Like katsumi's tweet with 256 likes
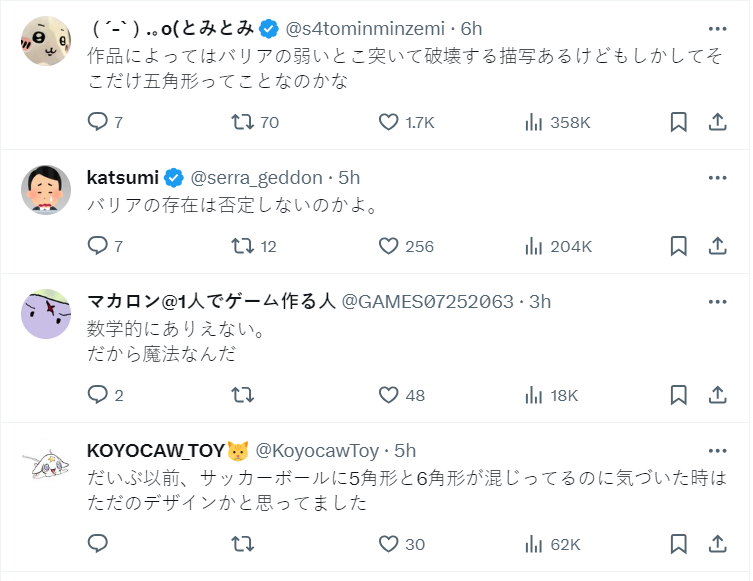This screenshot has width=753, height=581. pyautogui.click(x=389, y=246)
